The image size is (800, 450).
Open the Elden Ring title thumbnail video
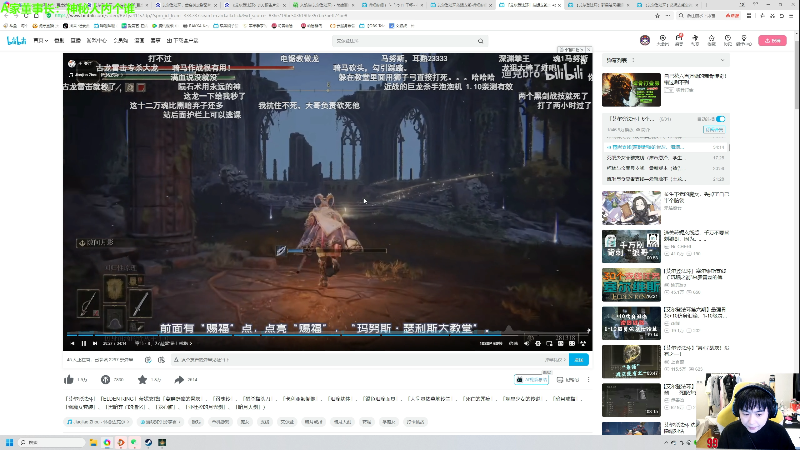[631, 285]
